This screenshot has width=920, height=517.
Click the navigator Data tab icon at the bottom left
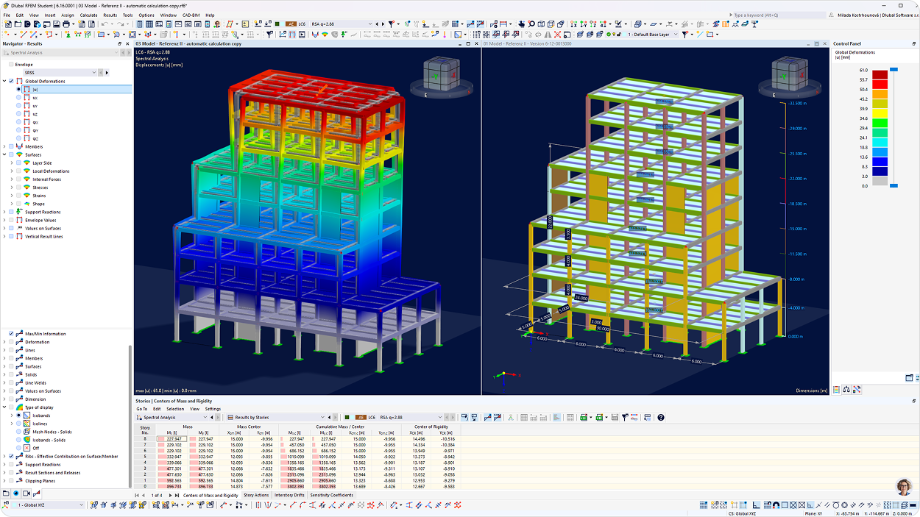[x=6, y=494]
